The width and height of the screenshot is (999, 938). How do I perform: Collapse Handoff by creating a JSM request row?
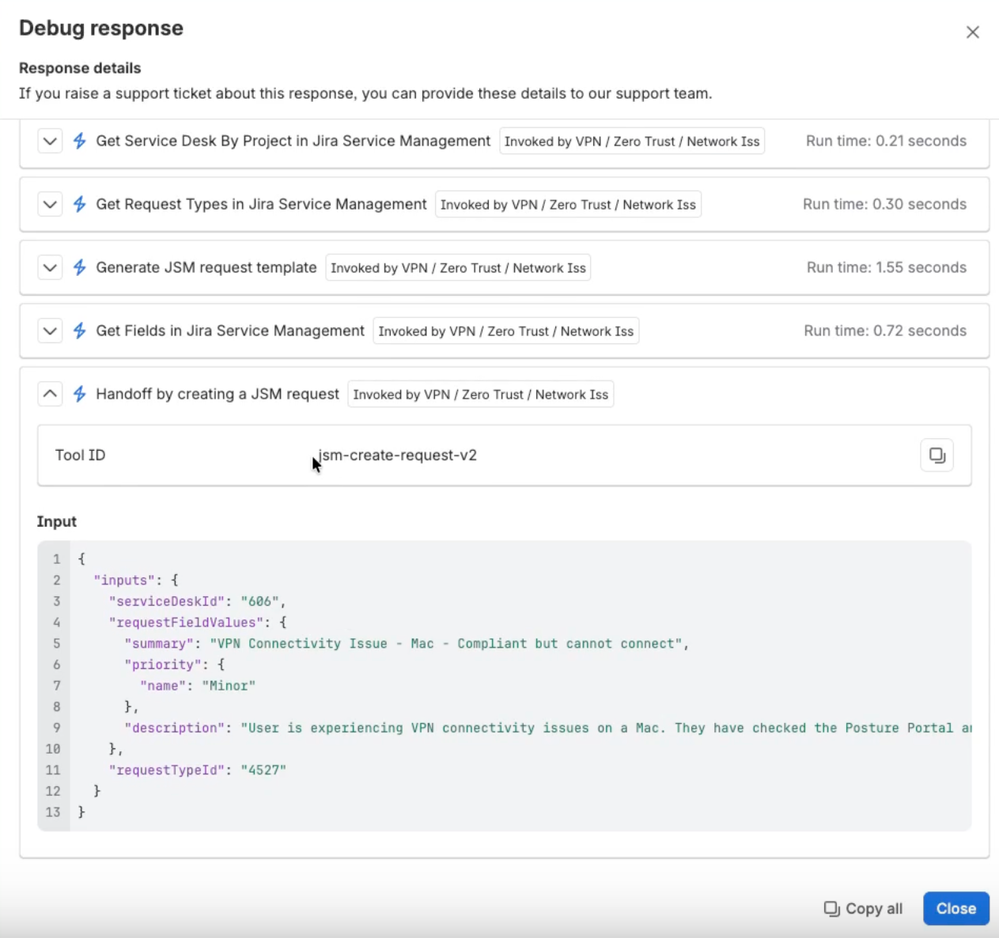tap(50, 394)
